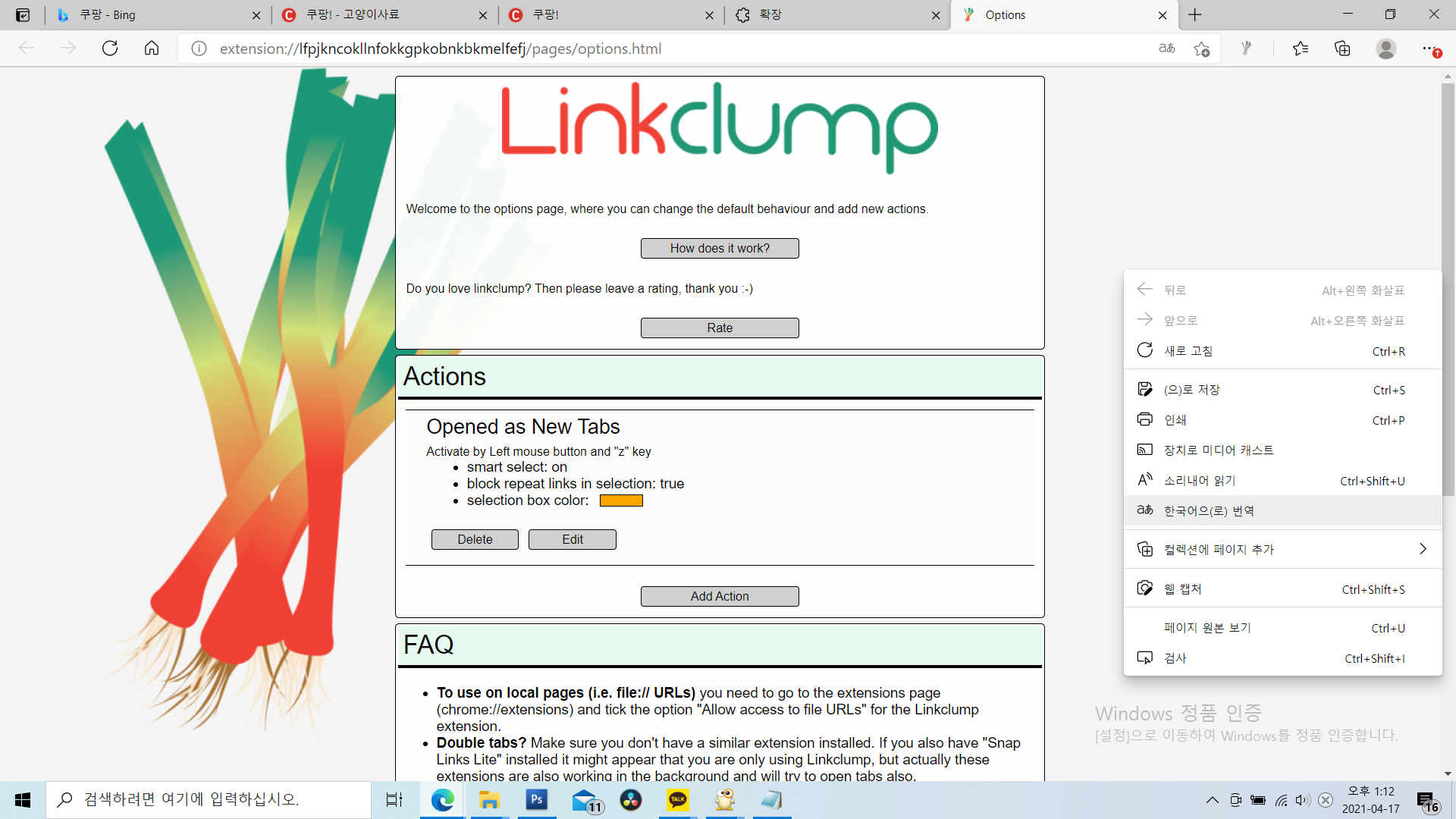Edit the Opened as New Tabs action
Screen dimensions: 1456x819
coord(573,539)
